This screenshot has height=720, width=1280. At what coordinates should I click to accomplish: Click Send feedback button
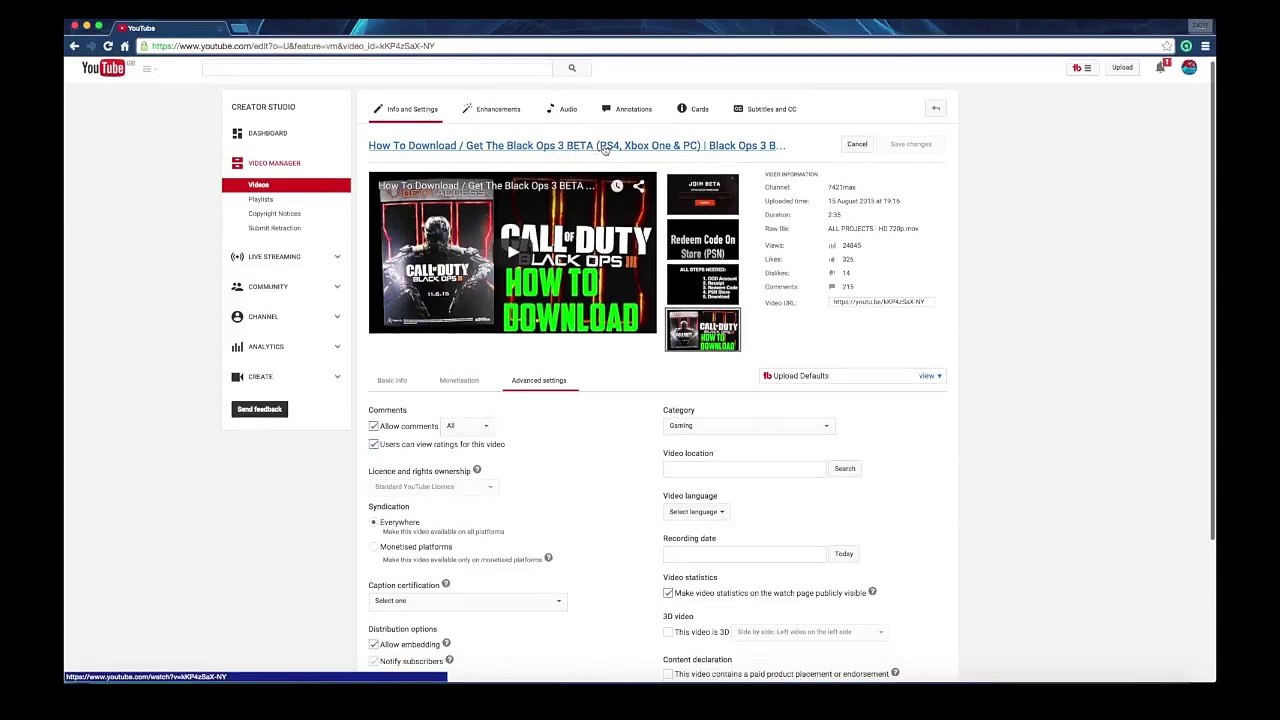[260, 409]
